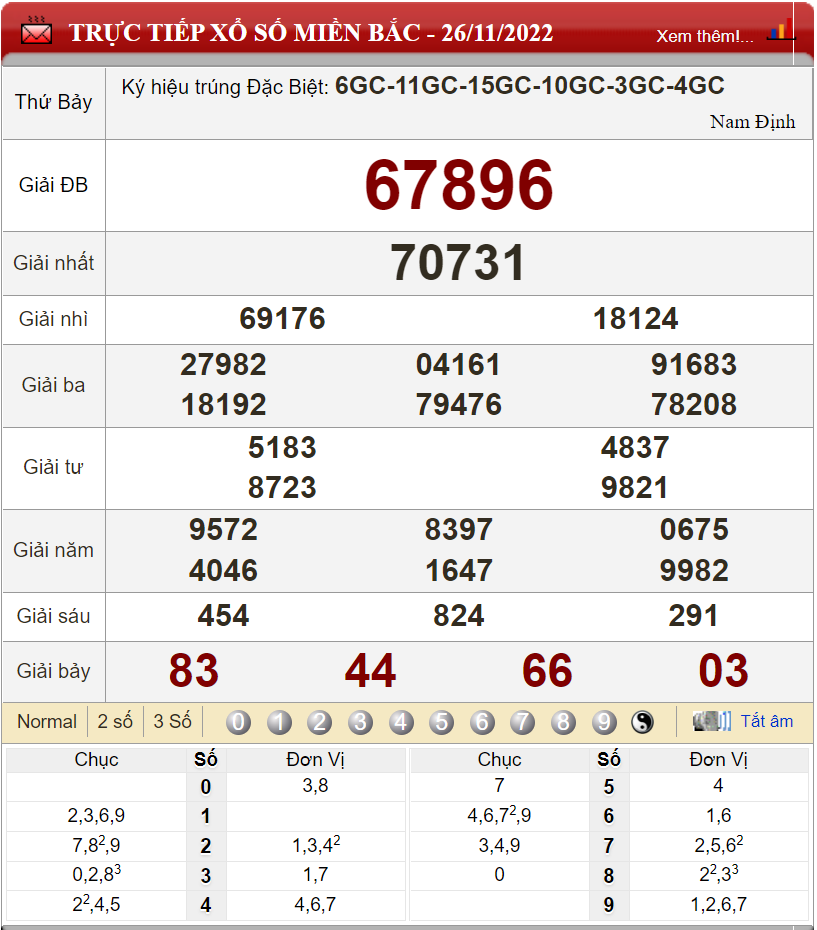The width and height of the screenshot is (817, 930).
Task: Click the Thứ Bảy day label
Action: point(53,102)
